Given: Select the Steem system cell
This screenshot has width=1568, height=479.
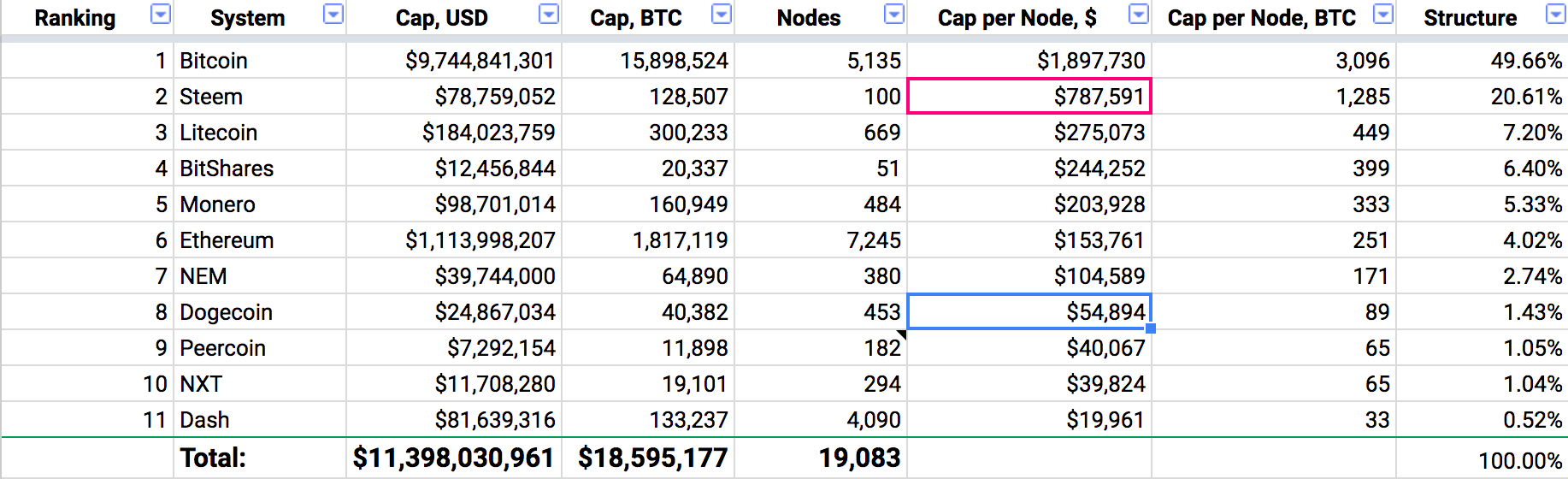Looking at the screenshot, I should click(260, 97).
